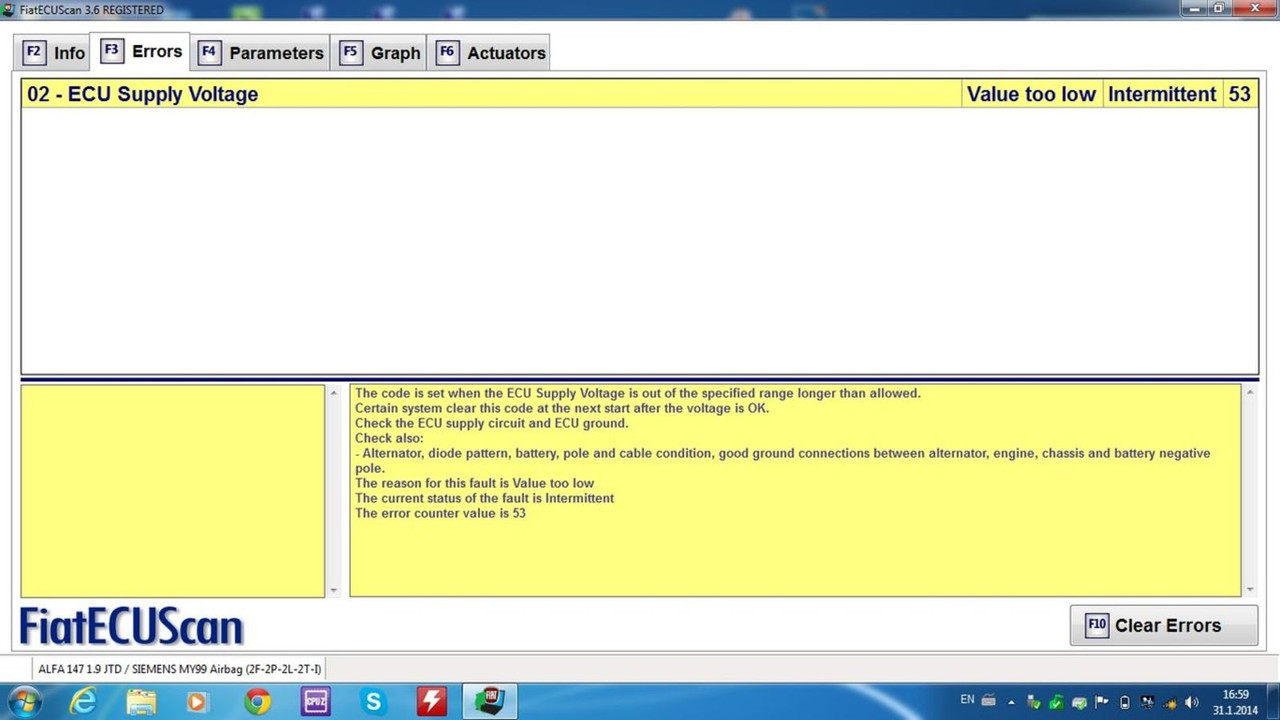Open the Windows Start menu
Viewport: 1280px width, 720px height.
click(x=25, y=702)
